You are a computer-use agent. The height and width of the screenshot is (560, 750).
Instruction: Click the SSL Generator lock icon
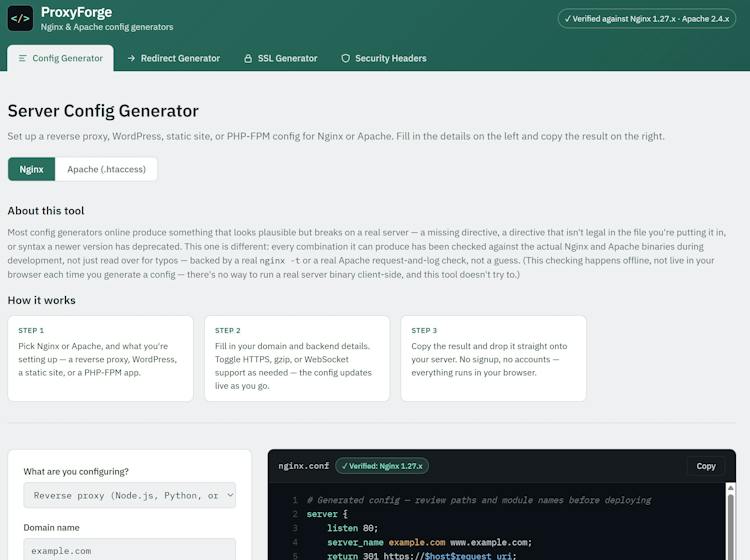point(248,58)
